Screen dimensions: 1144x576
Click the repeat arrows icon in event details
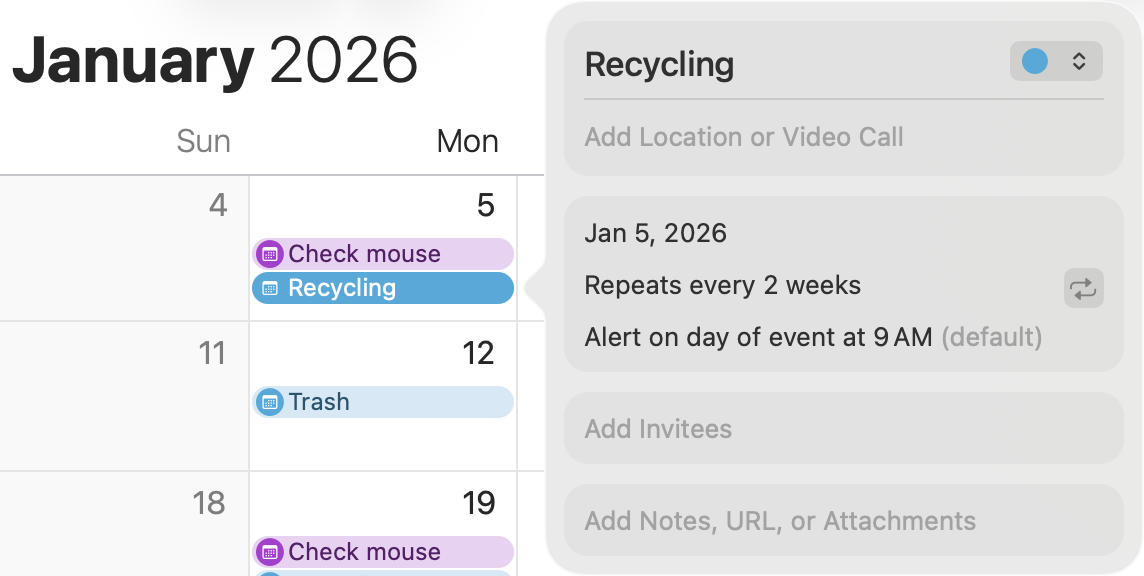1083,290
